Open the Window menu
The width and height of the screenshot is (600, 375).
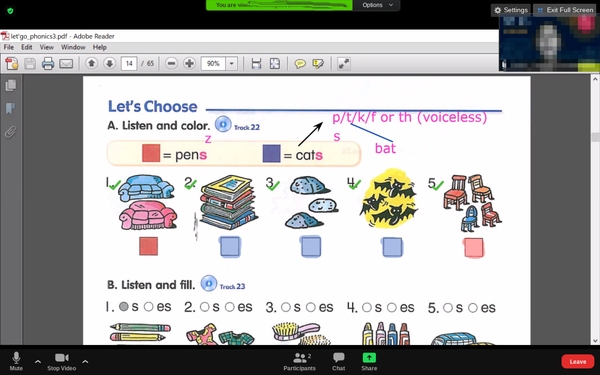tap(73, 47)
